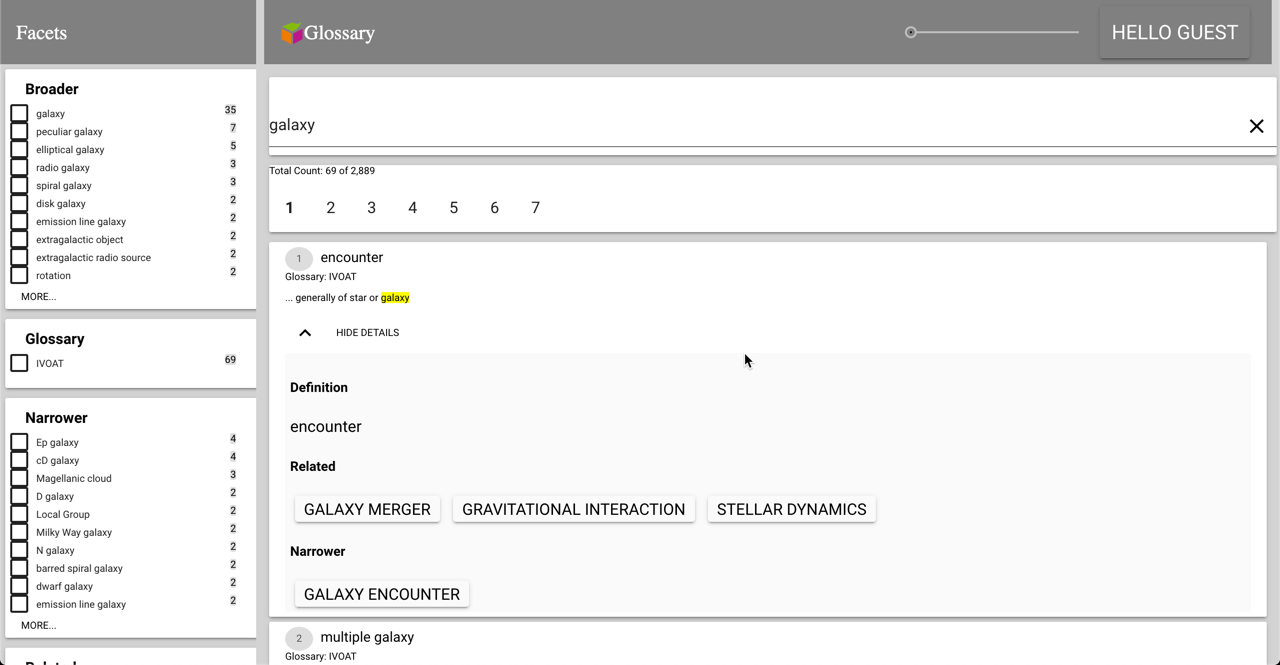Viewport: 1280px width, 665px height.
Task: Check the IVOAT glossary facet
Action: (19, 363)
